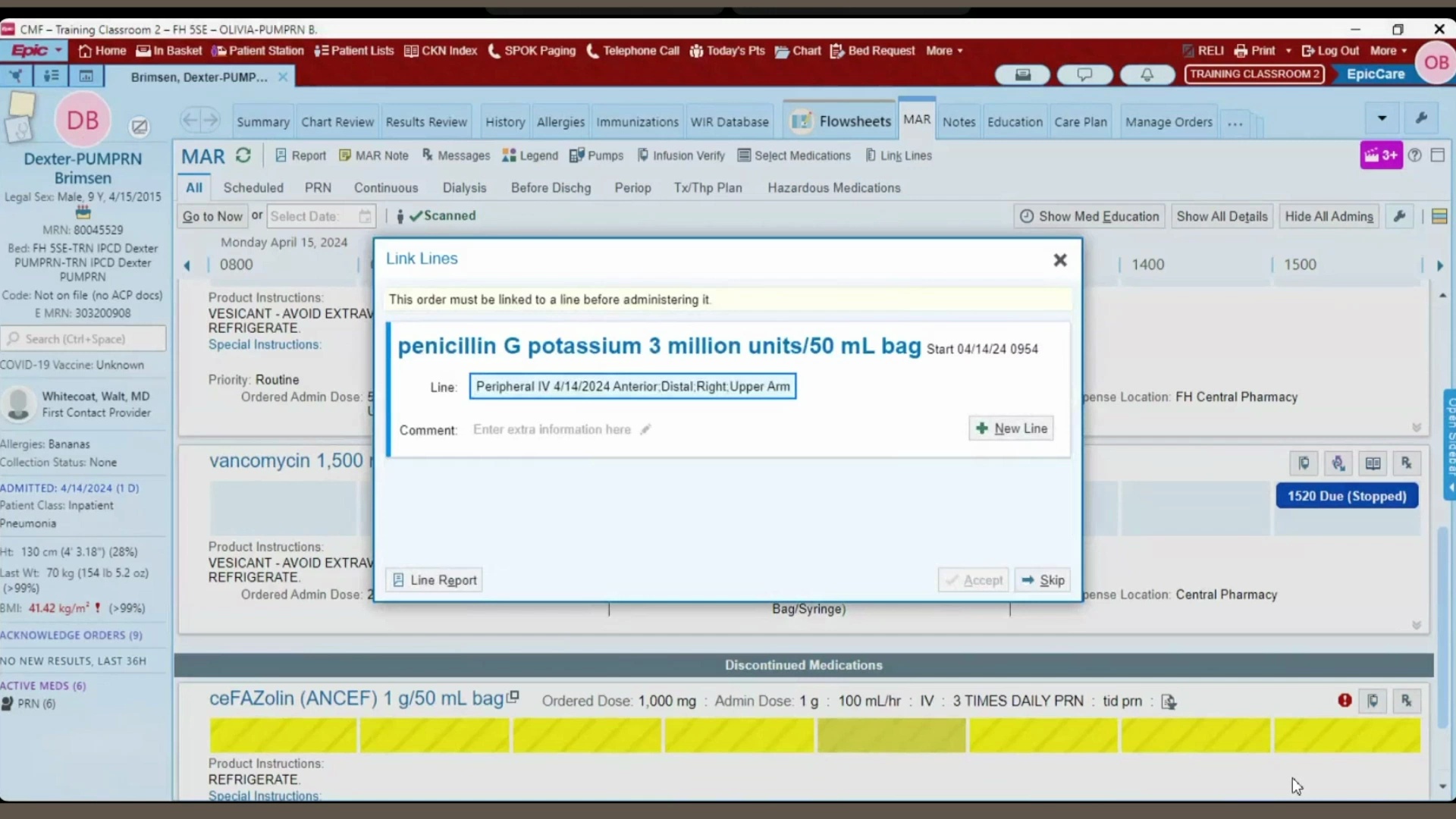Open the MAR Legend
The image size is (1456, 819).
click(x=530, y=155)
